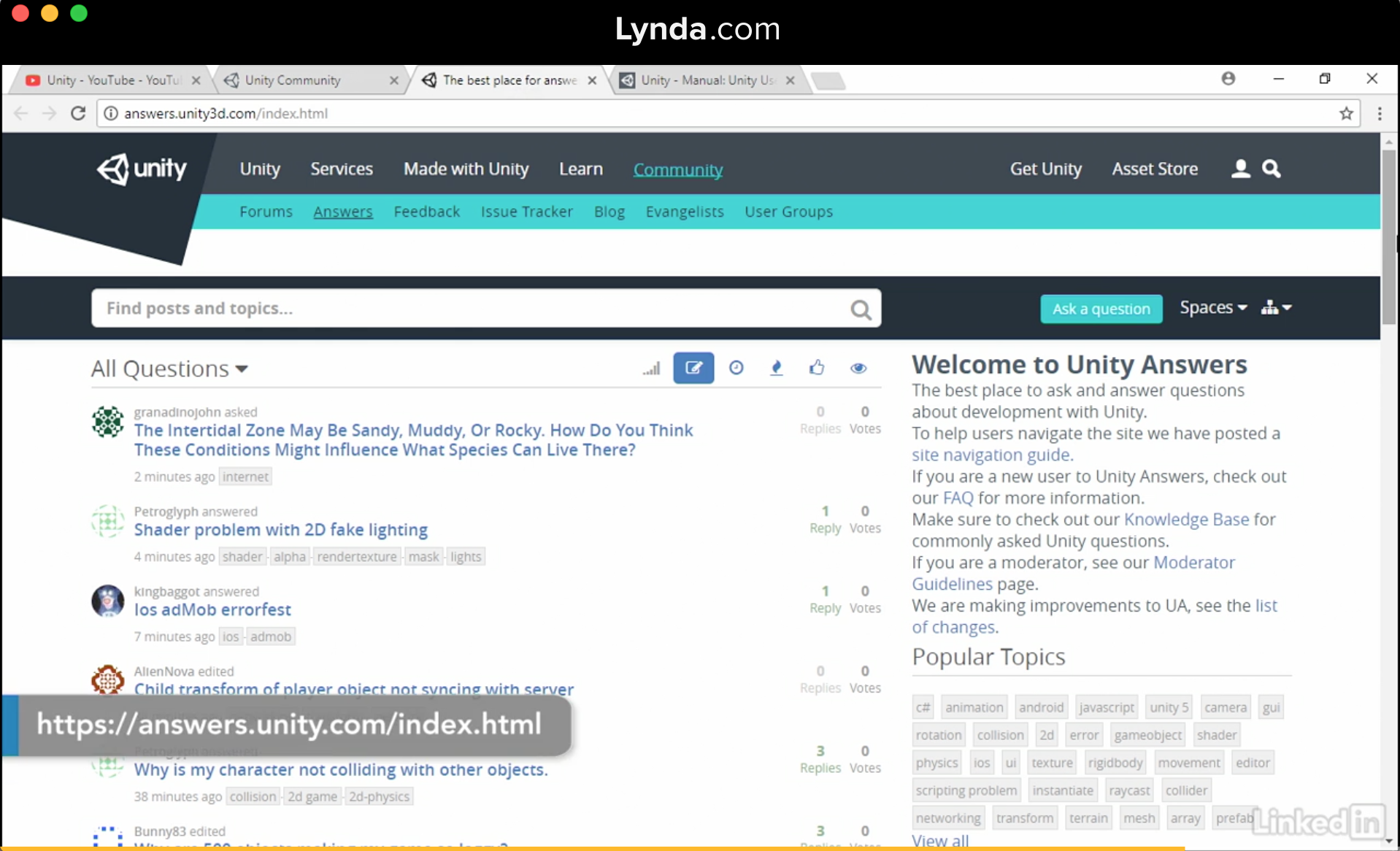Open Made with Unity menu item

[466, 169]
